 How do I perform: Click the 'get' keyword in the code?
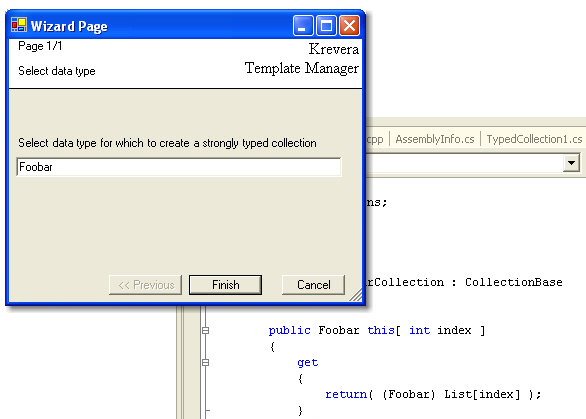coord(308,363)
